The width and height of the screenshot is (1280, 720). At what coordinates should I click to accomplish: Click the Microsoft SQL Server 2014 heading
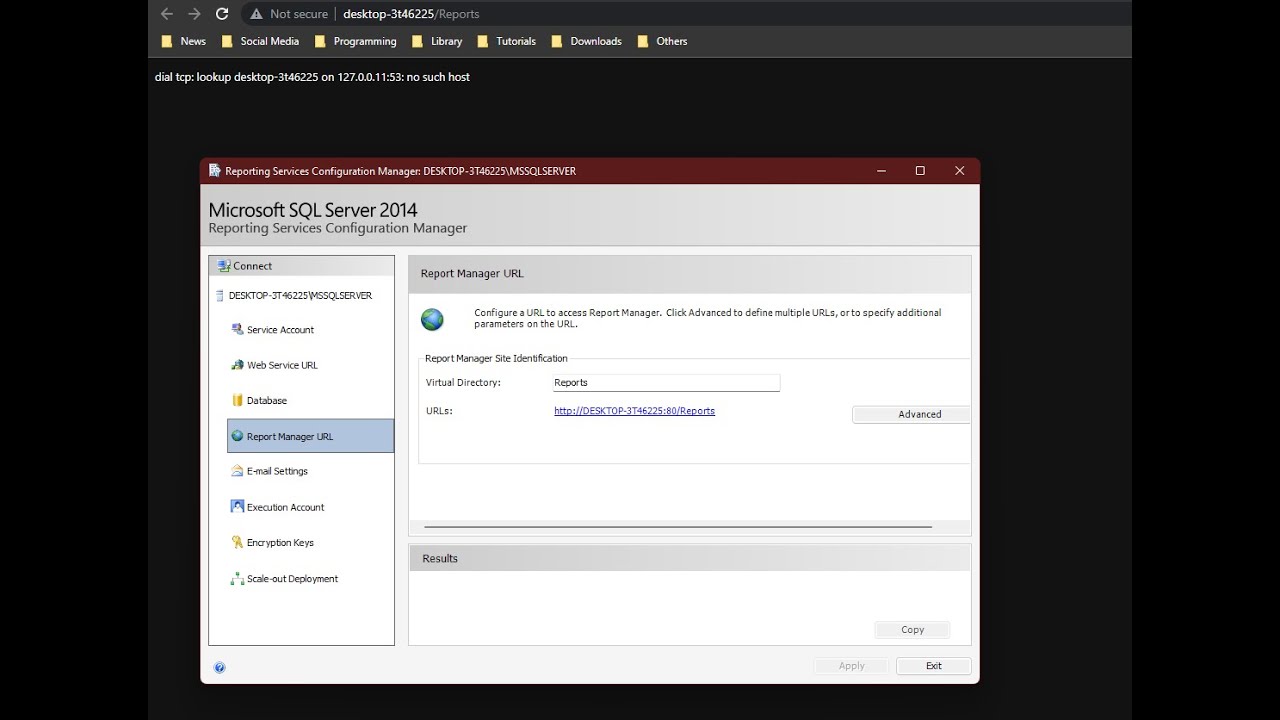[313, 210]
